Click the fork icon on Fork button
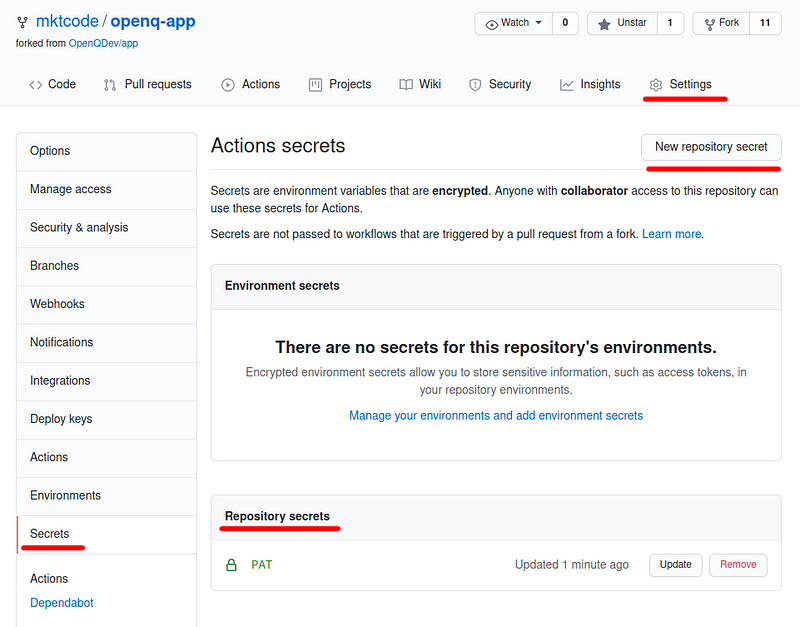The height and width of the screenshot is (627, 800). click(x=709, y=24)
